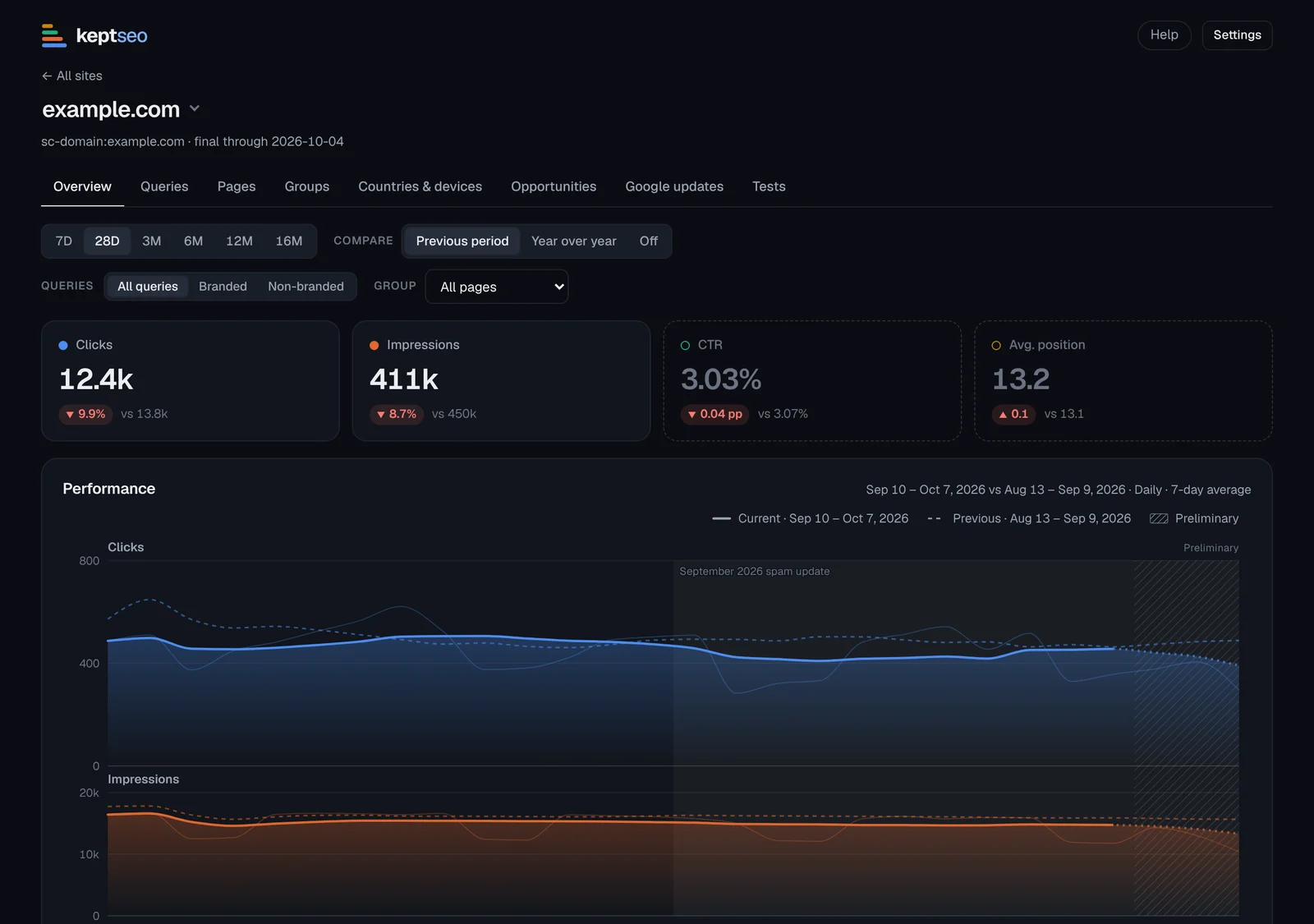The height and width of the screenshot is (924, 1314).
Task: Select the 16M date range
Action: 289,241
